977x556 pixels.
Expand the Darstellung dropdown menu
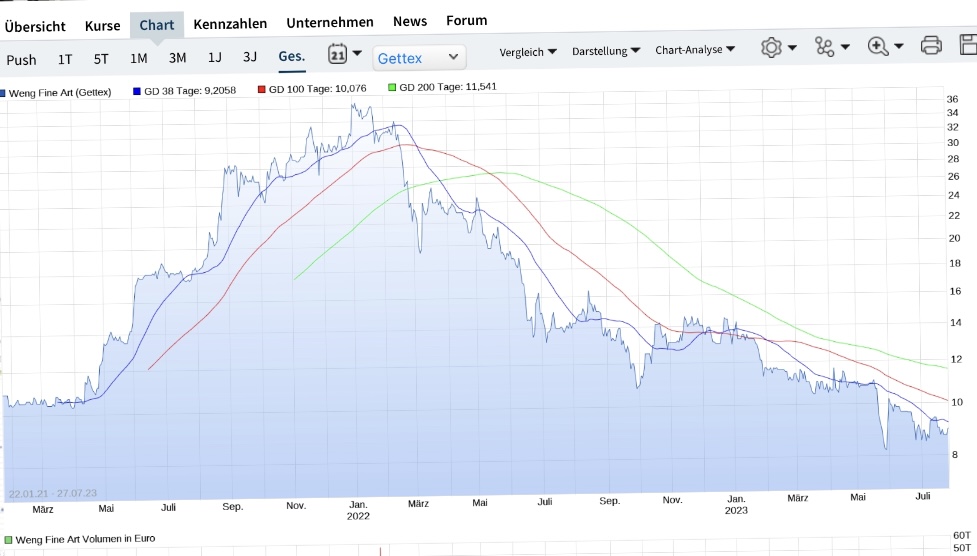tap(606, 50)
